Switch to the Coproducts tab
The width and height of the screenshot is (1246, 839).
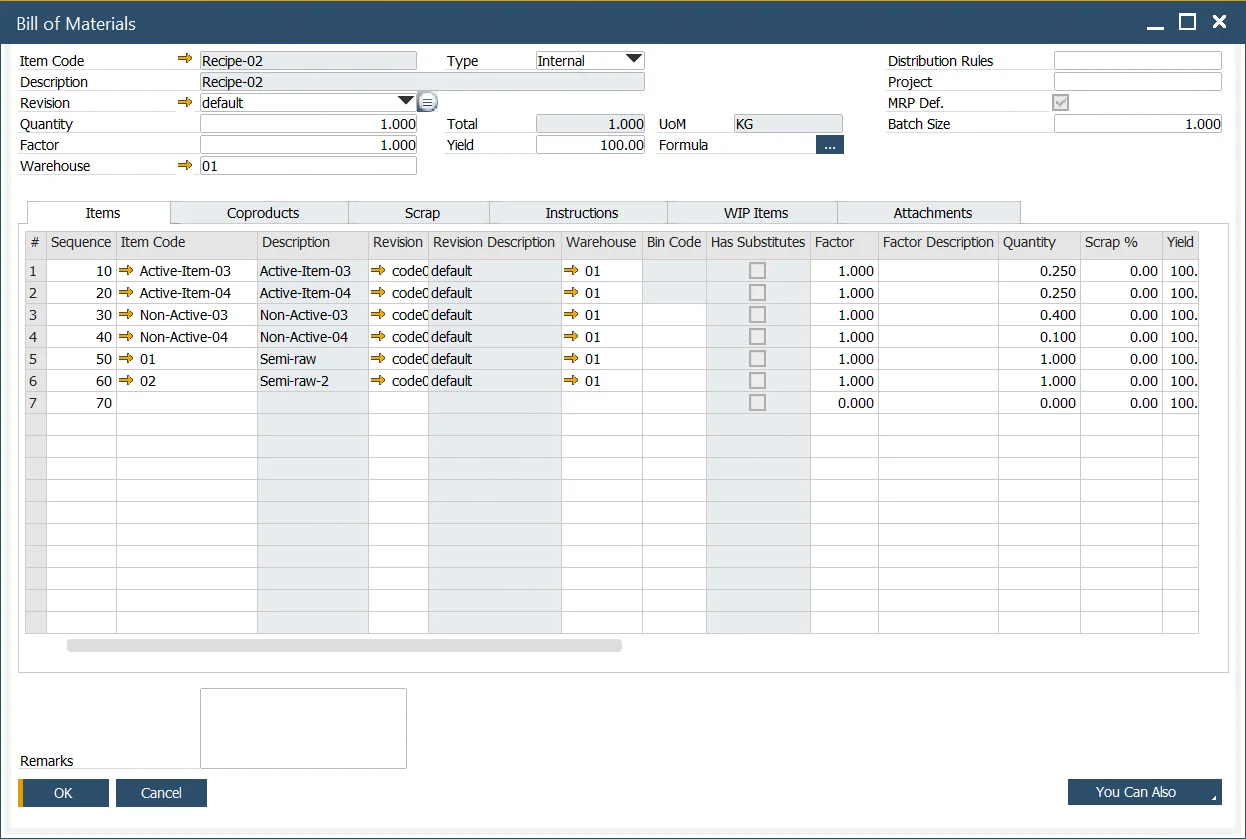262,213
